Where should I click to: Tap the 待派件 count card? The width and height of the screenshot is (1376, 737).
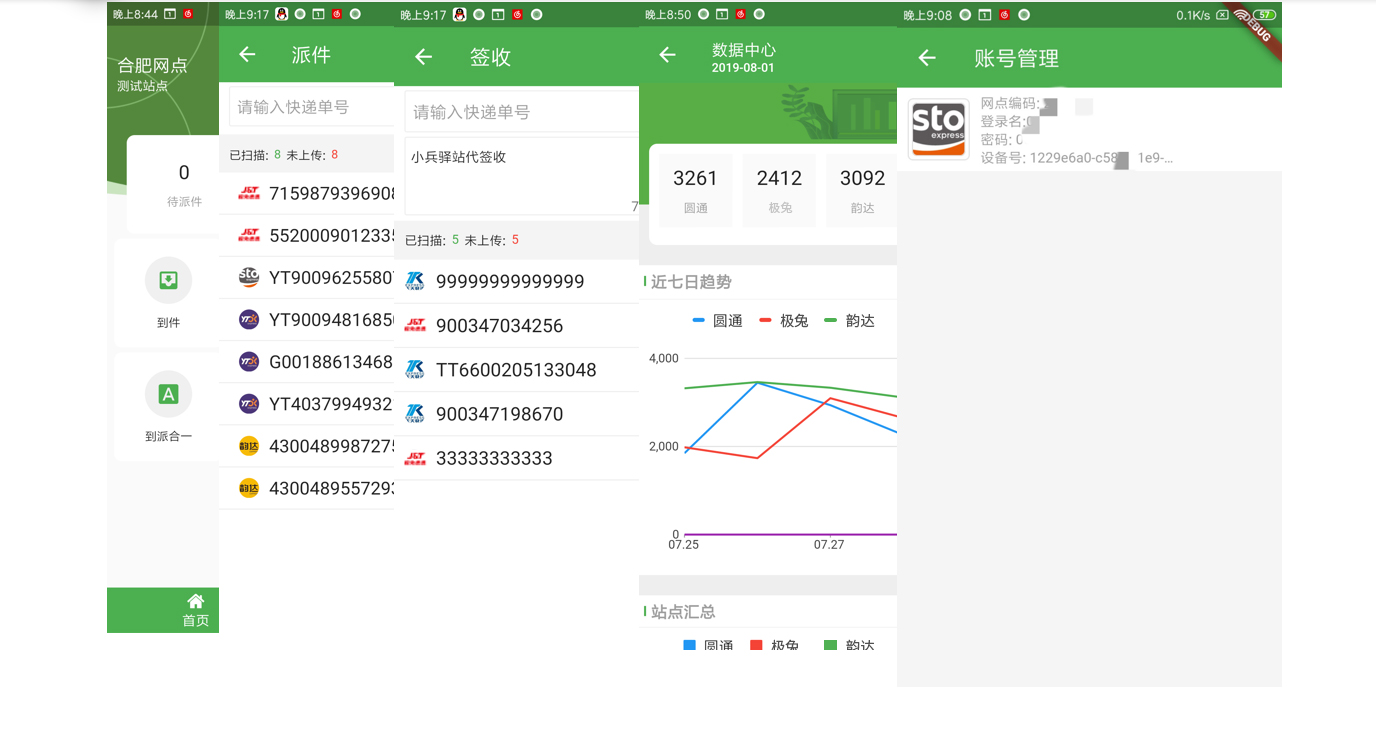point(178,185)
